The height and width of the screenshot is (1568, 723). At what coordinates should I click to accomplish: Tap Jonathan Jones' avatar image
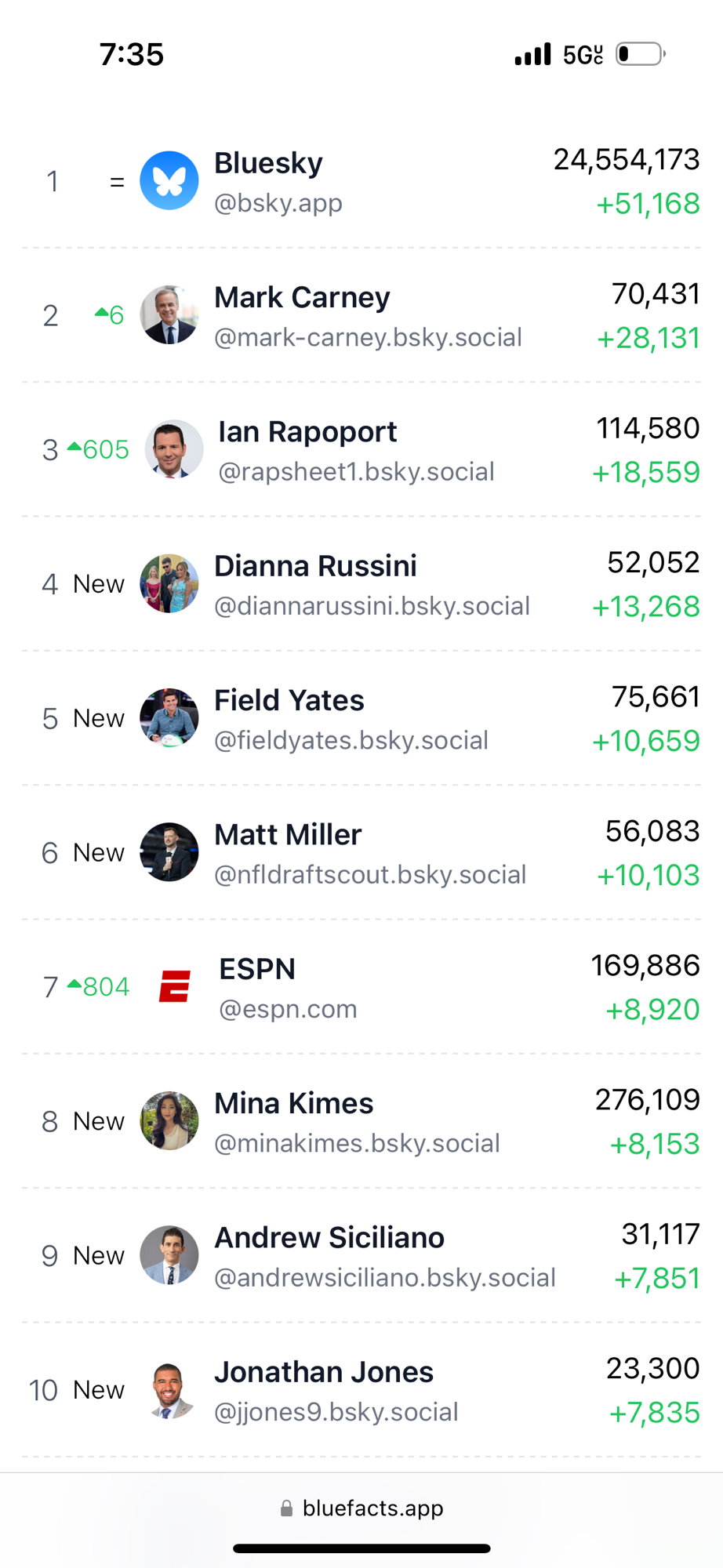click(169, 1389)
